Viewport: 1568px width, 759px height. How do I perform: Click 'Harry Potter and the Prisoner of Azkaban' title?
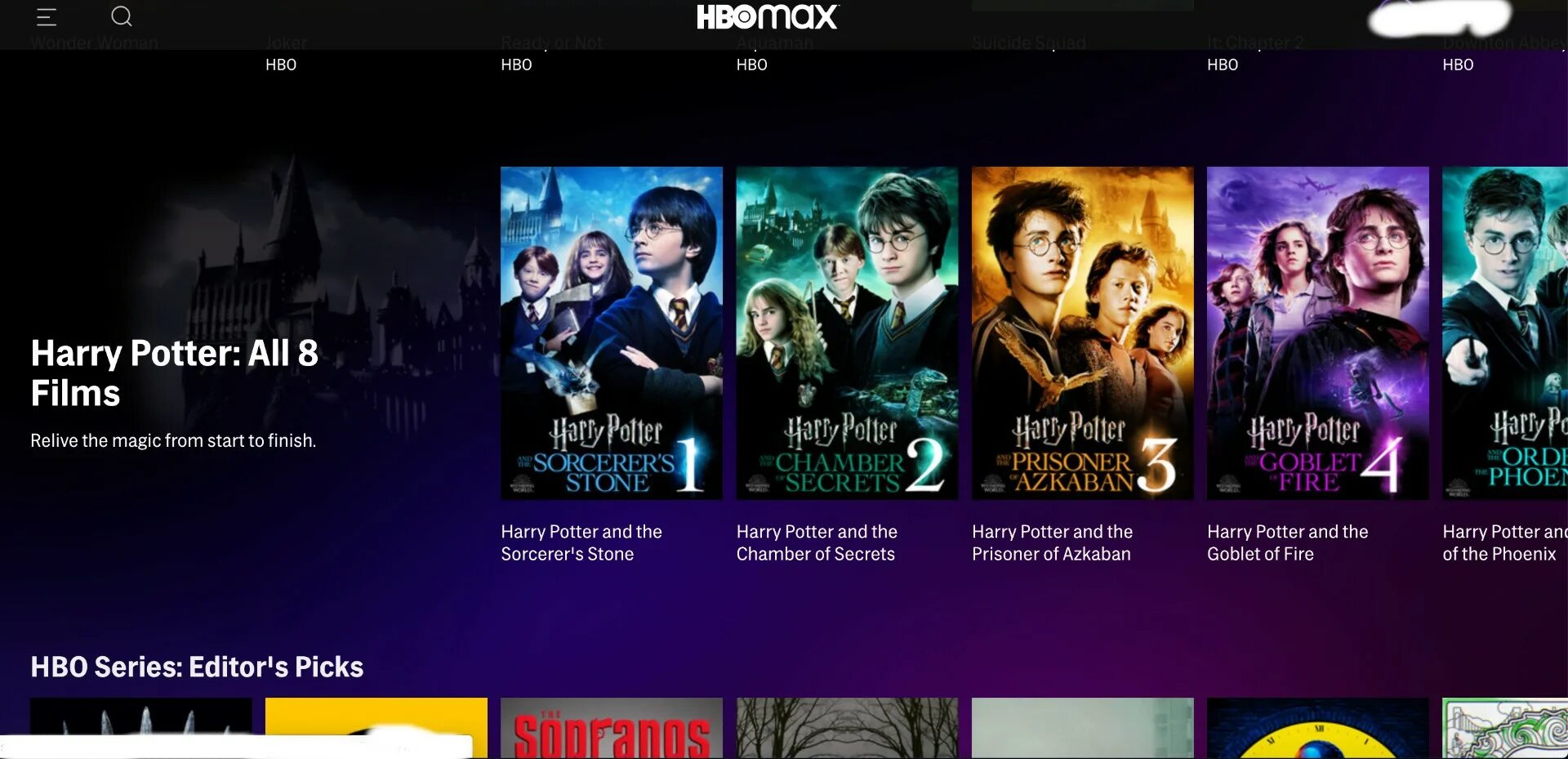[x=1053, y=542]
